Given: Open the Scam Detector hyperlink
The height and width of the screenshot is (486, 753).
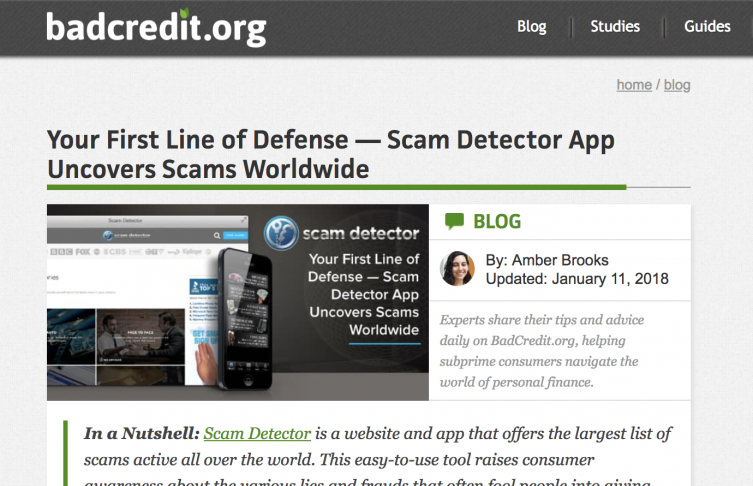Looking at the screenshot, I should pyautogui.click(x=257, y=434).
